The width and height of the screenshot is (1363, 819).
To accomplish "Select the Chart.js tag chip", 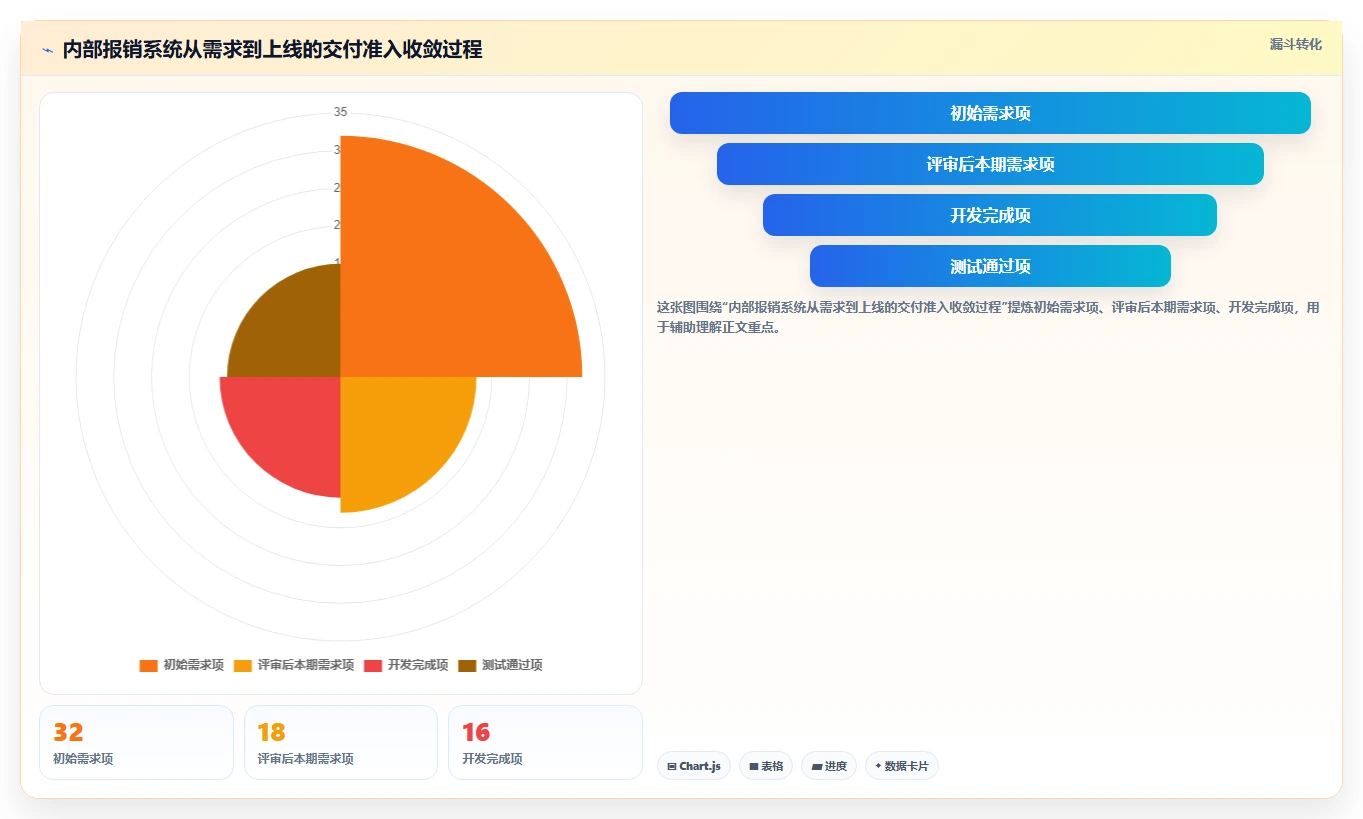I will pos(694,766).
